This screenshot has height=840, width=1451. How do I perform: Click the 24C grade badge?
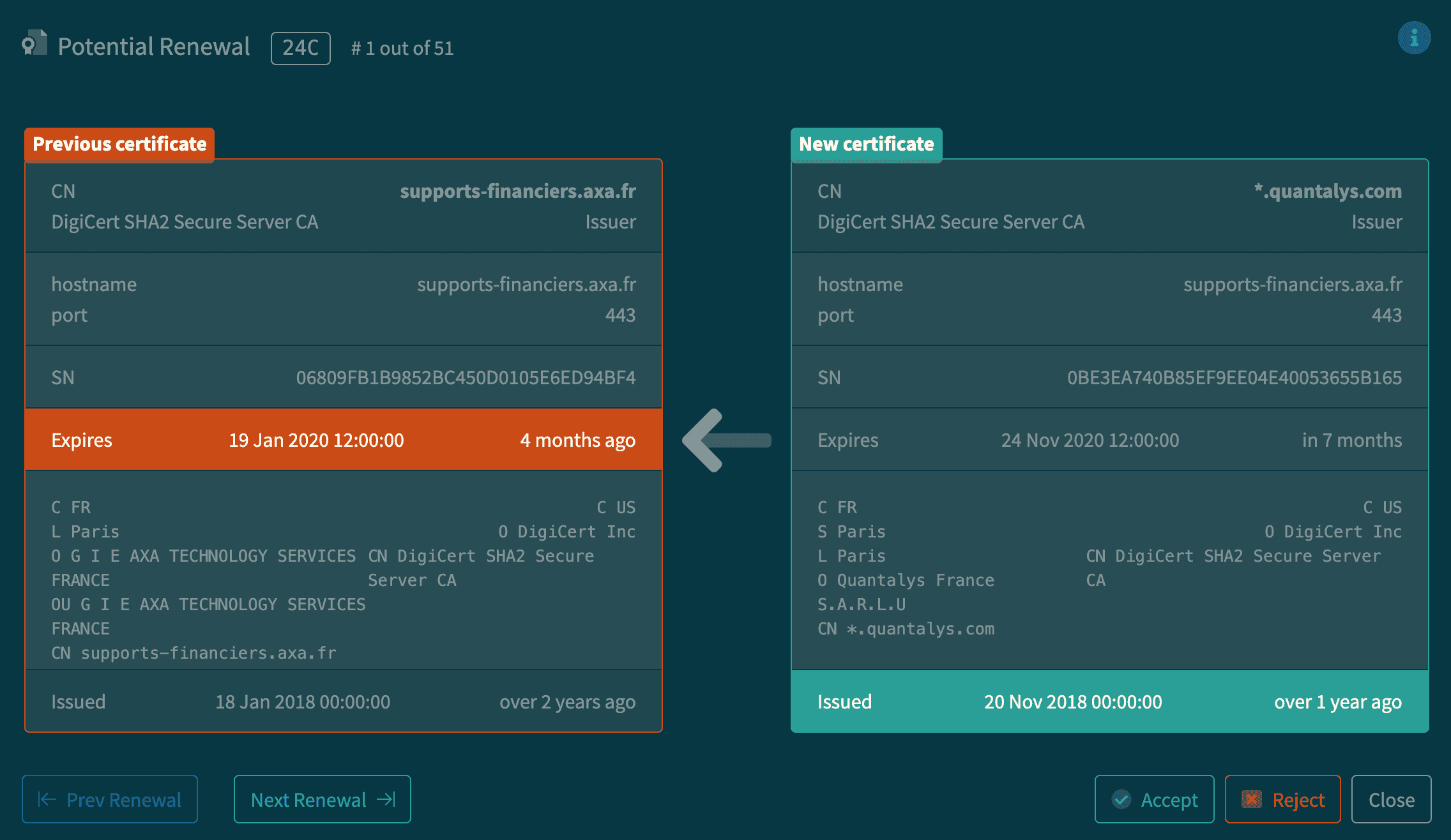tap(300, 48)
